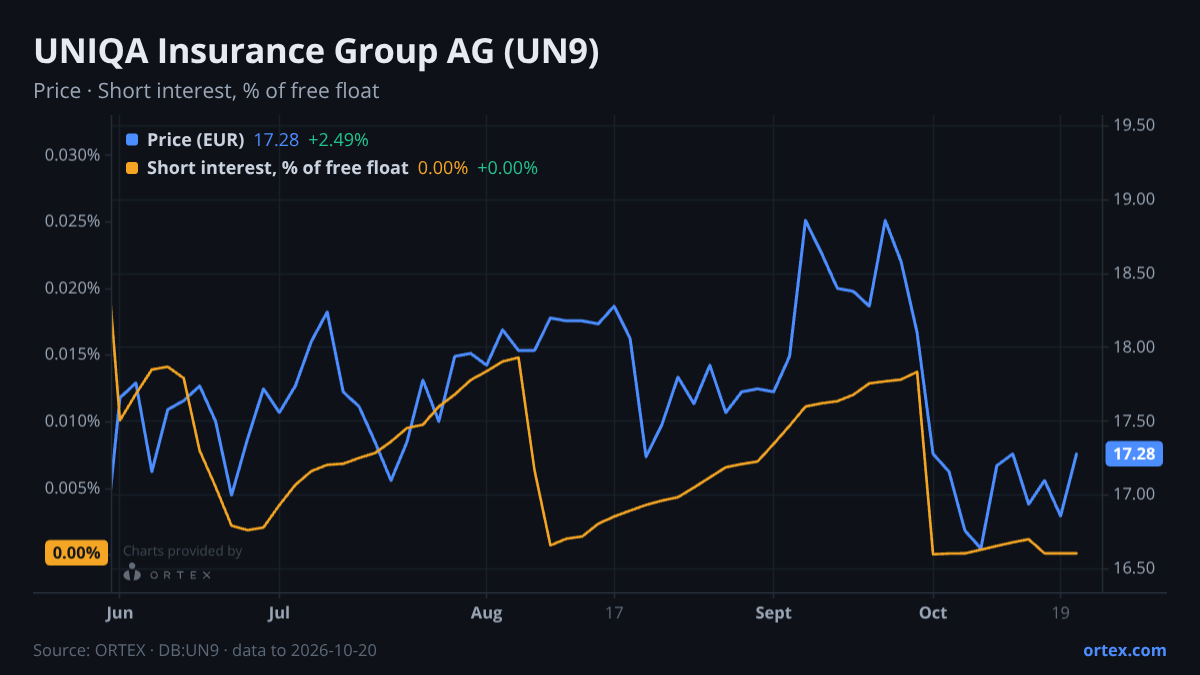Click the blue Price (EUR) legend swatch
Viewport: 1200px width, 675px height.
(x=132, y=140)
